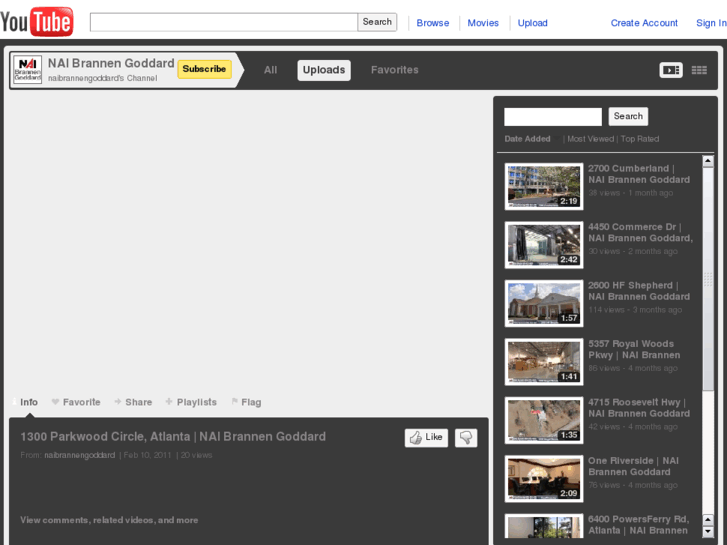The height and width of the screenshot is (545, 727).
Task: Switch to grid view icon
Action: pyautogui.click(x=699, y=70)
